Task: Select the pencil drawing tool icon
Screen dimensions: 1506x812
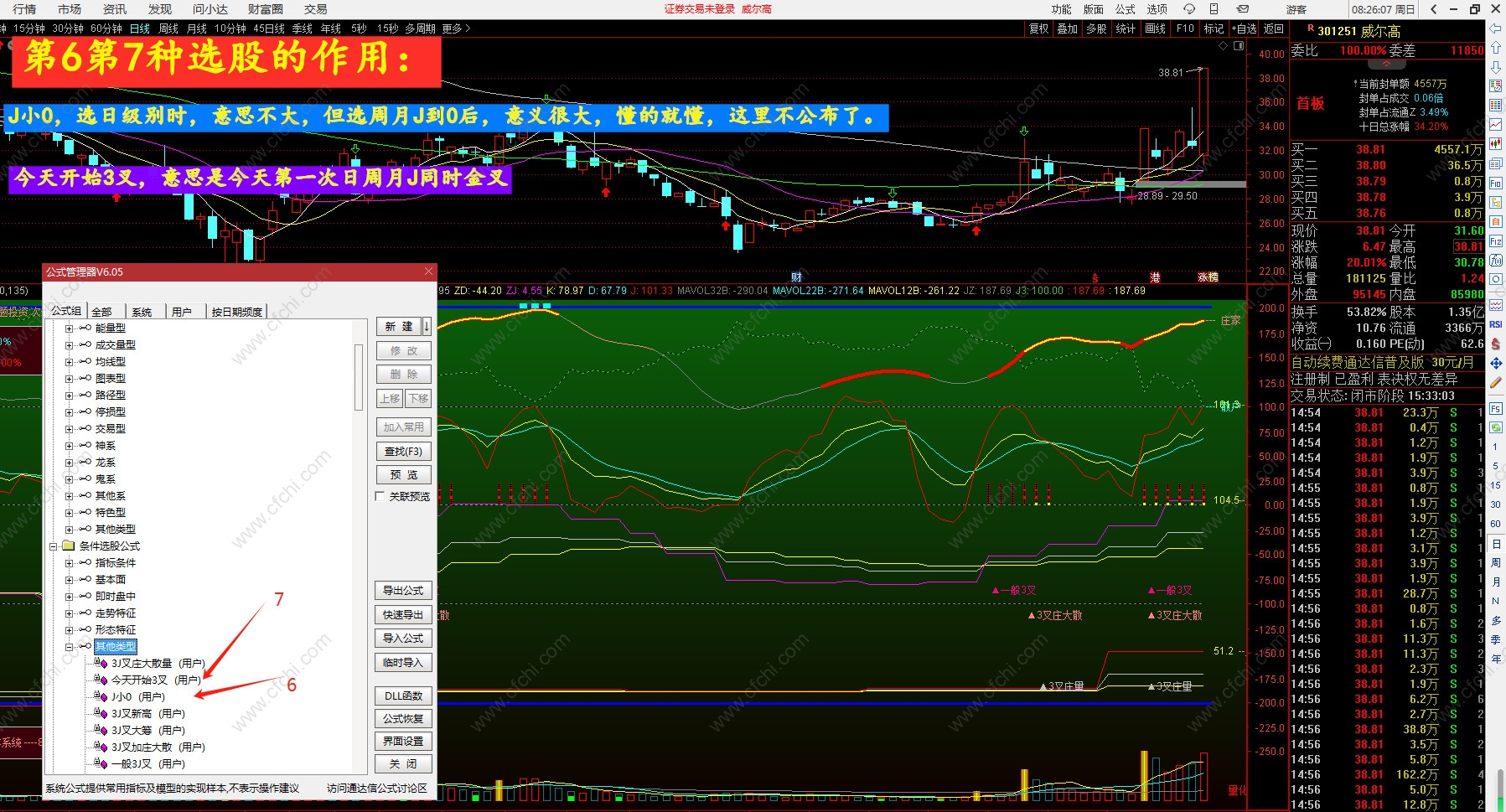Action: [x=1496, y=382]
